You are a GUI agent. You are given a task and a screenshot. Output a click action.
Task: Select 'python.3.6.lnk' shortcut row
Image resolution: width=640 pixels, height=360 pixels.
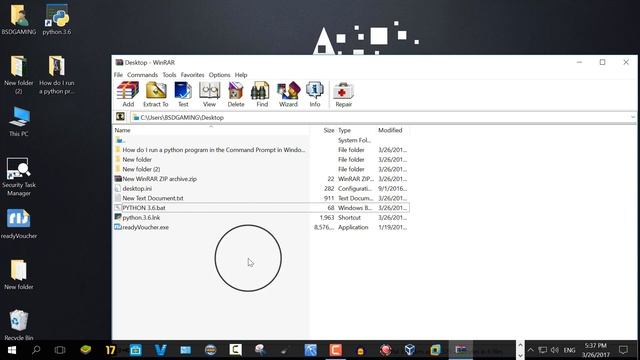coord(261,218)
